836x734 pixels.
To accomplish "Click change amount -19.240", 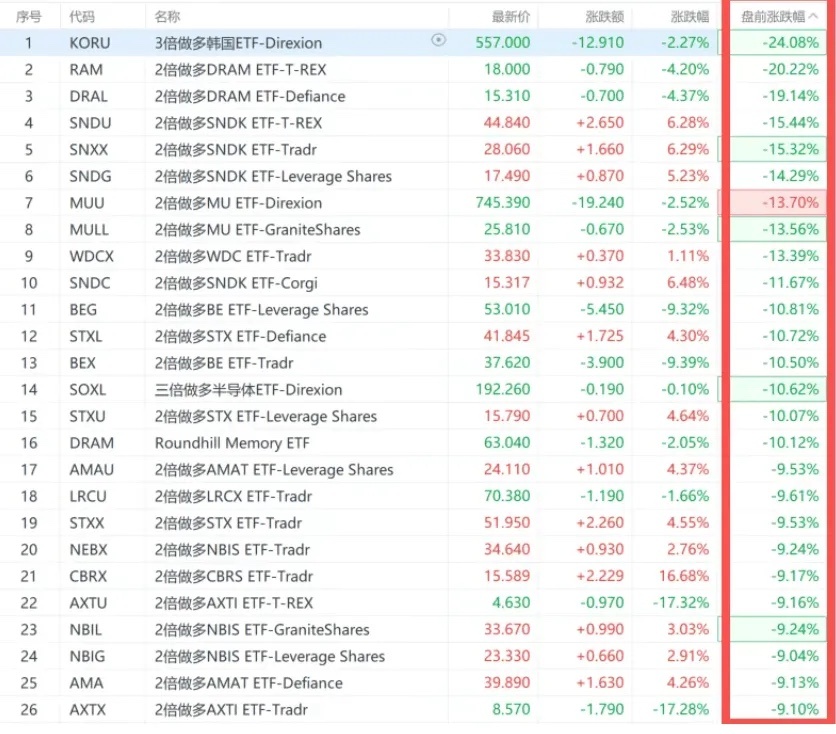I will [x=598, y=203].
